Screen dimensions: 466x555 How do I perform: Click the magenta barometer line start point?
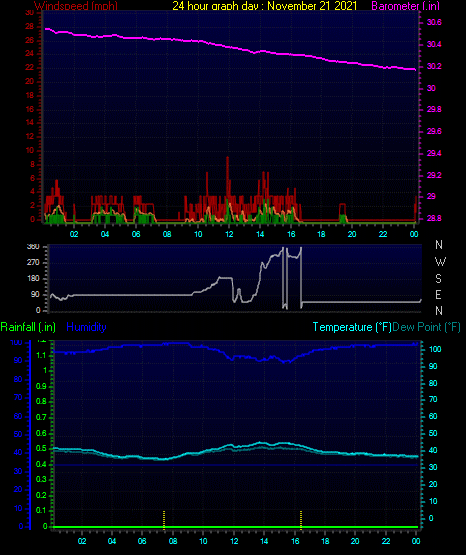[46, 29]
